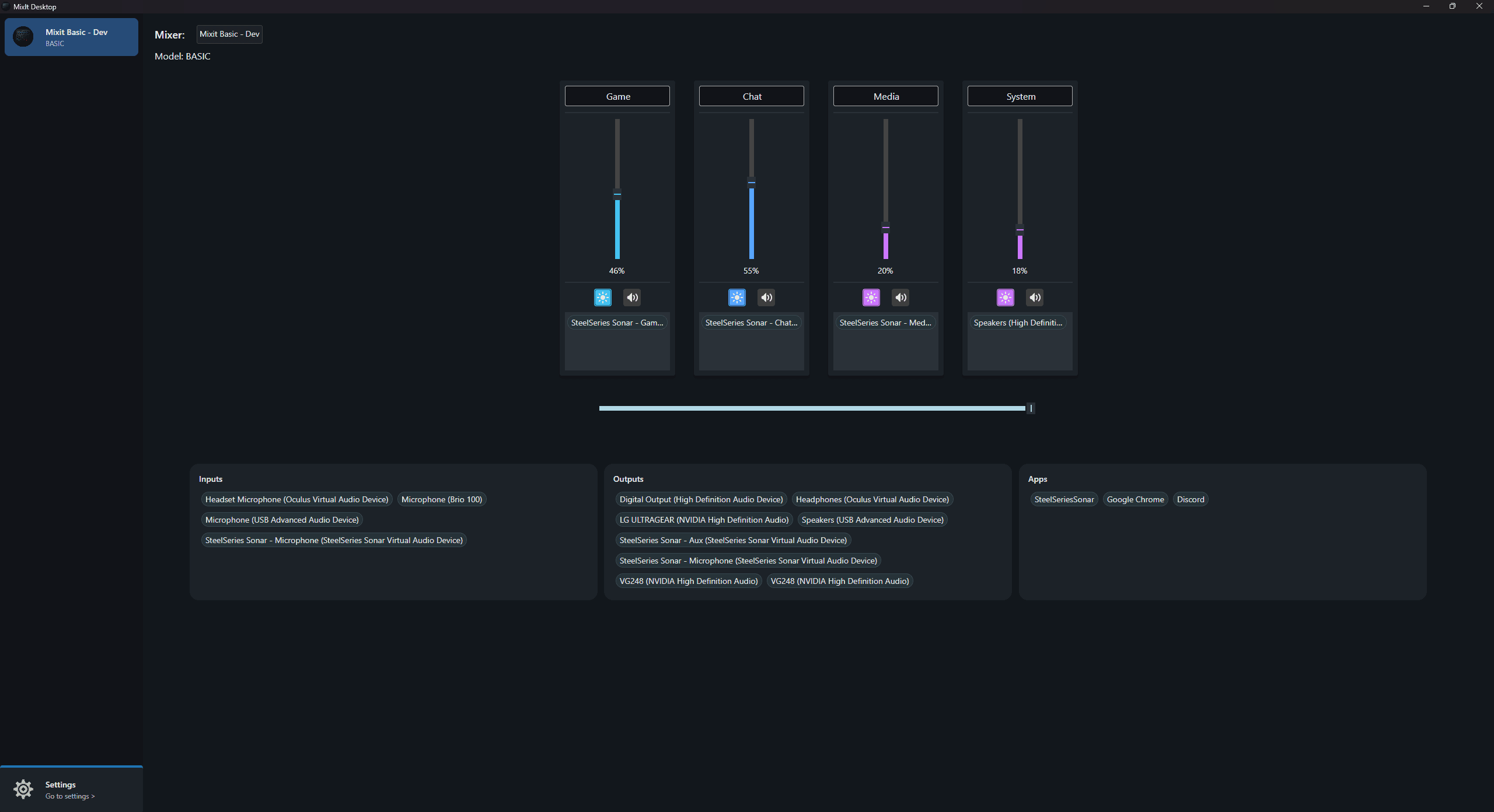The width and height of the screenshot is (1494, 812).
Task: Open the System channel name box
Action: pos(1020,96)
